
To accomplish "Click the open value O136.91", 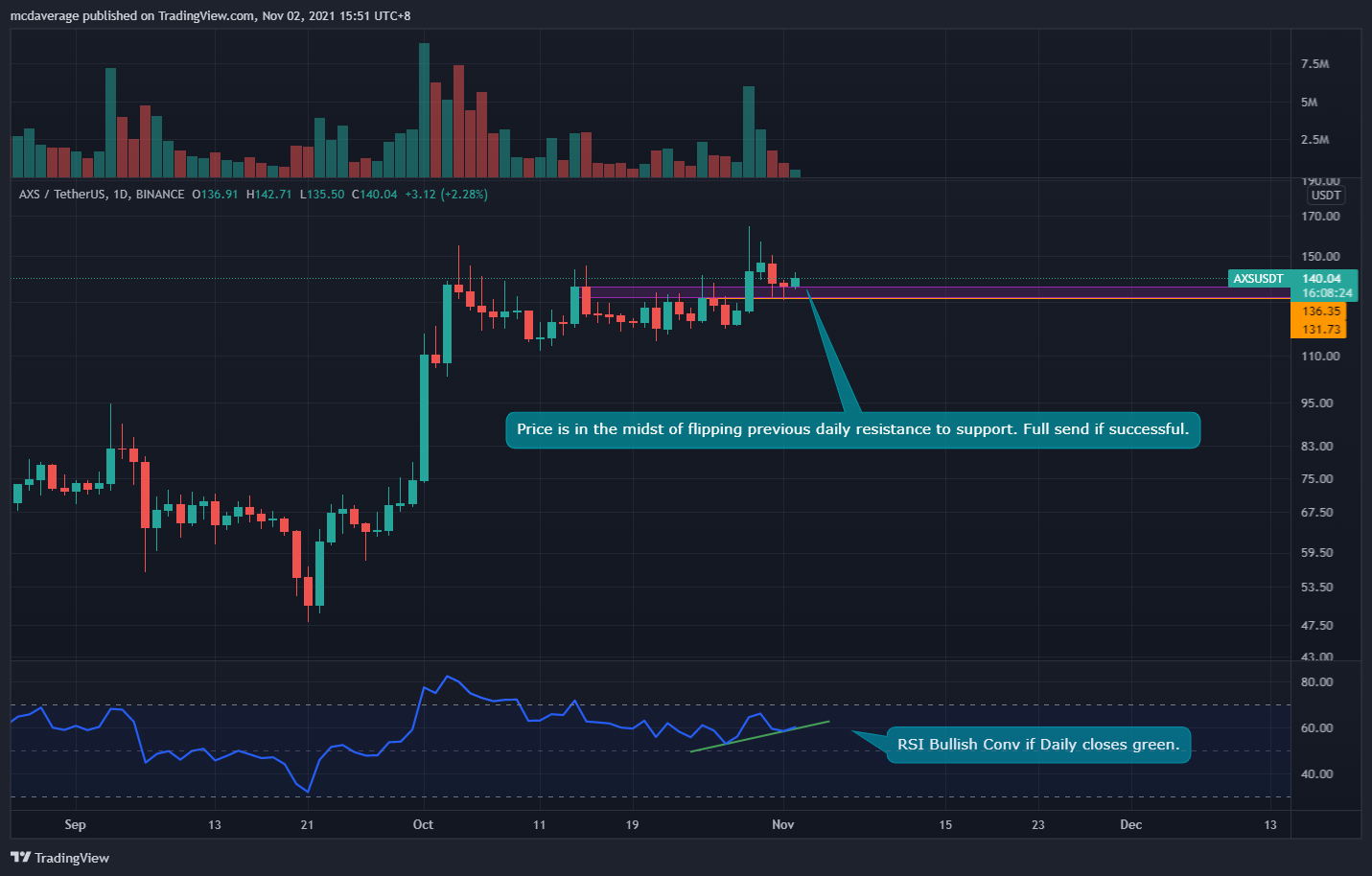I will point(215,194).
